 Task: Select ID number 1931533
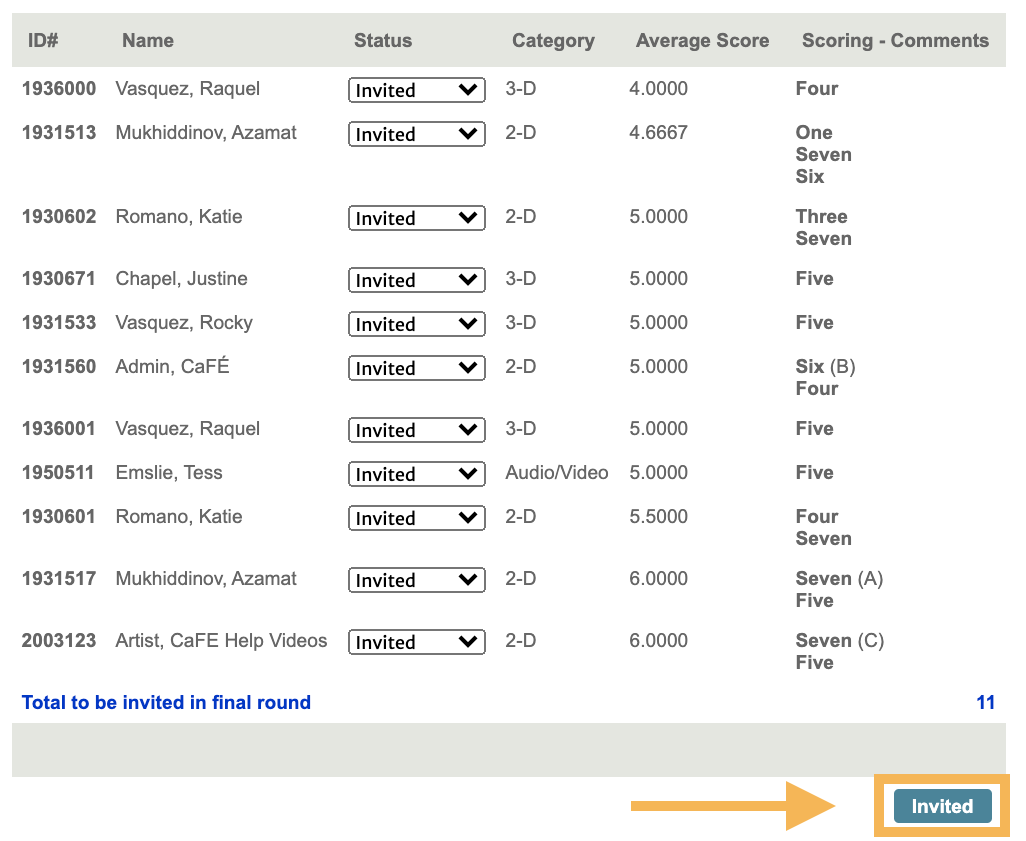[x=59, y=322]
